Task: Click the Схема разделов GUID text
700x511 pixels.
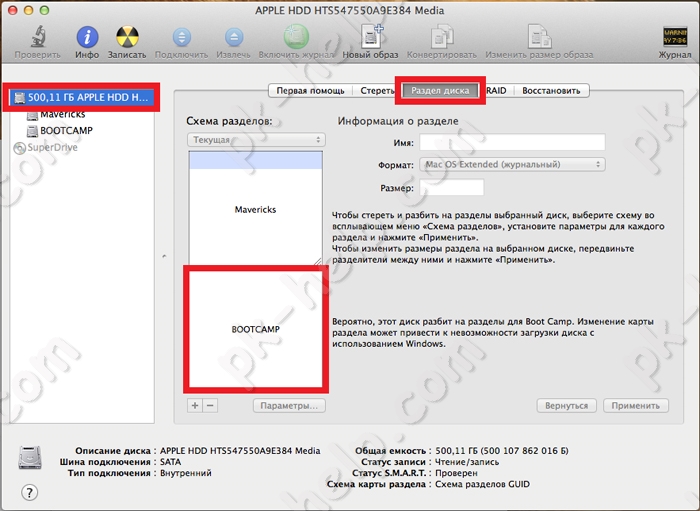Action: pyautogui.click(x=483, y=484)
